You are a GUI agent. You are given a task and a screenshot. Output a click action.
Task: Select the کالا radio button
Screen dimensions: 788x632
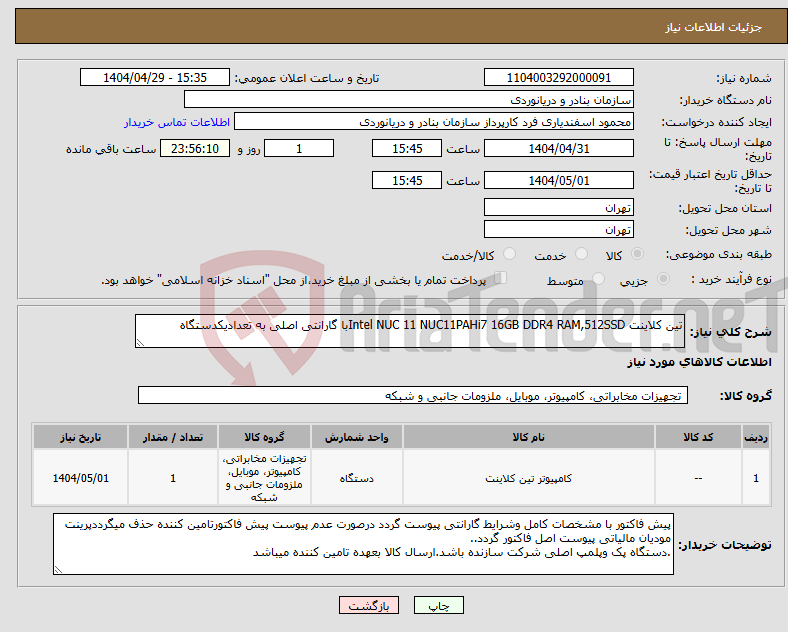coord(637,254)
